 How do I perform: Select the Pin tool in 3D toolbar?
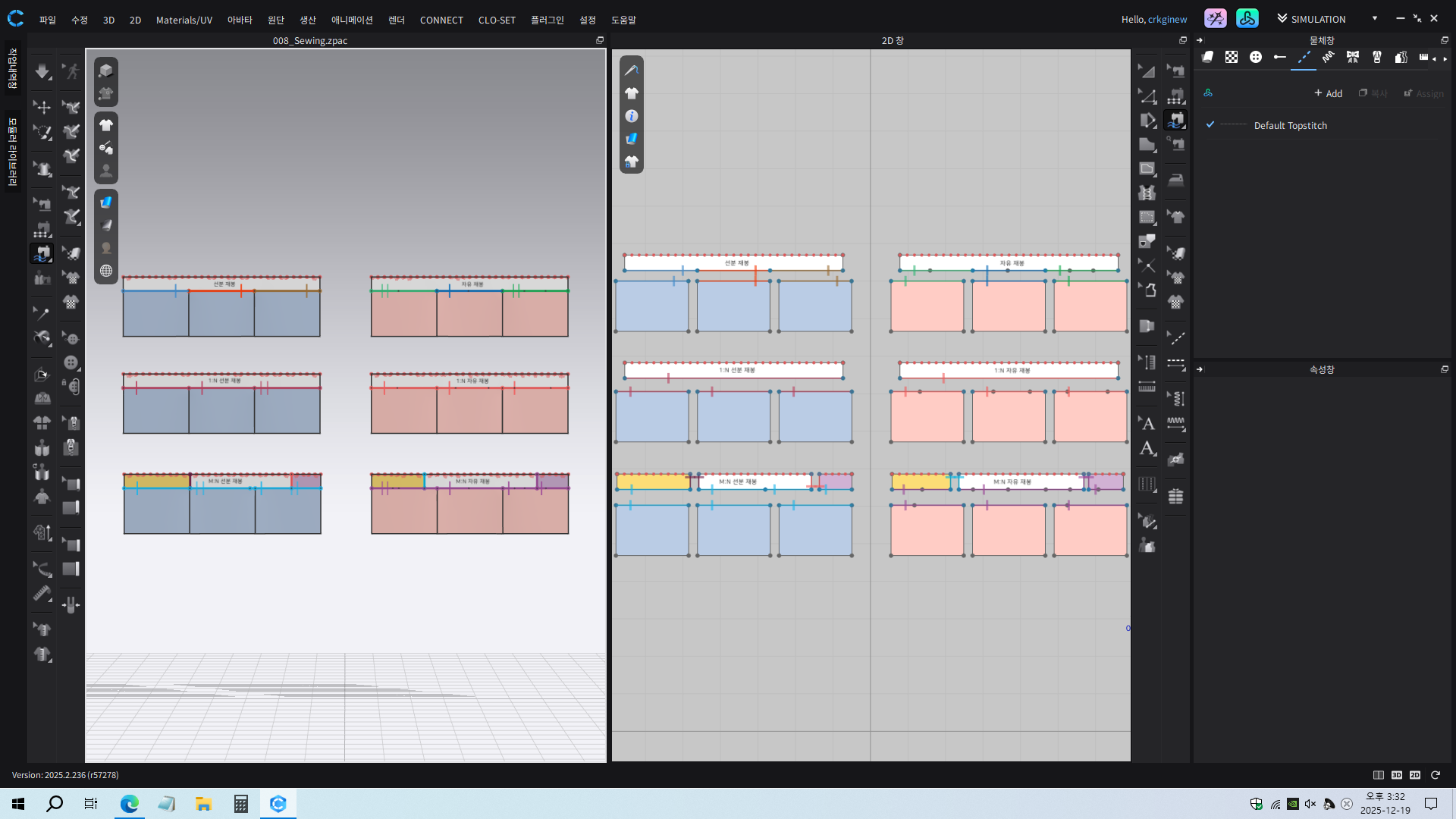tap(42, 312)
